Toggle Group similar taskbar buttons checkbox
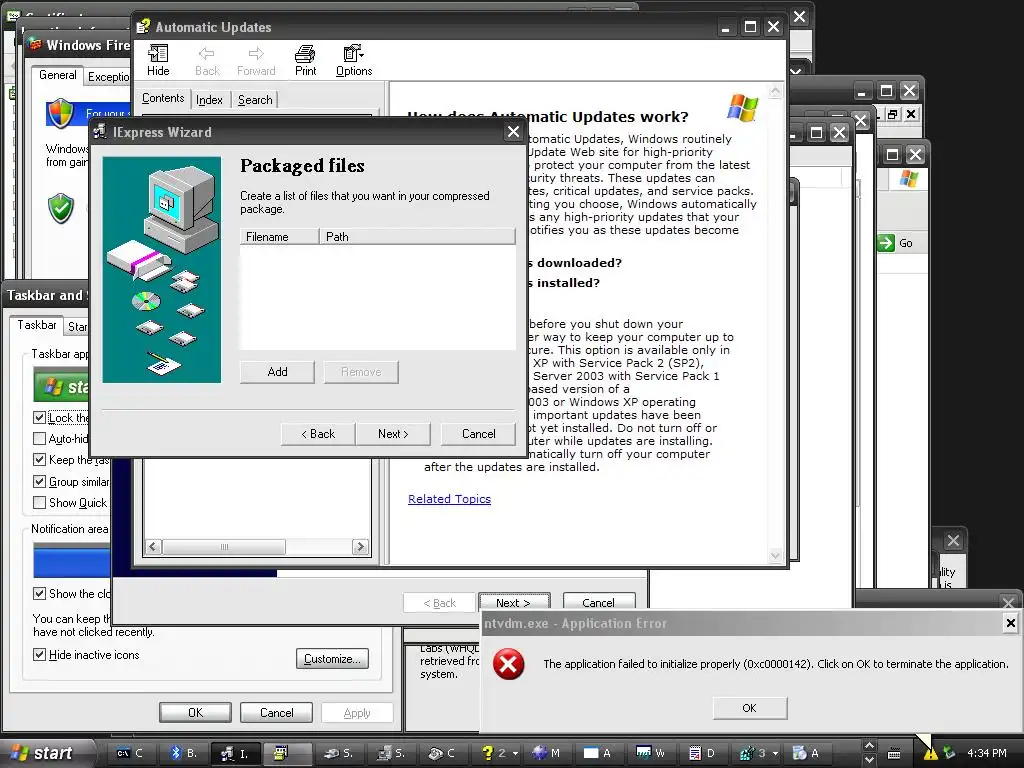Viewport: 1024px width, 768px height. 39,481
